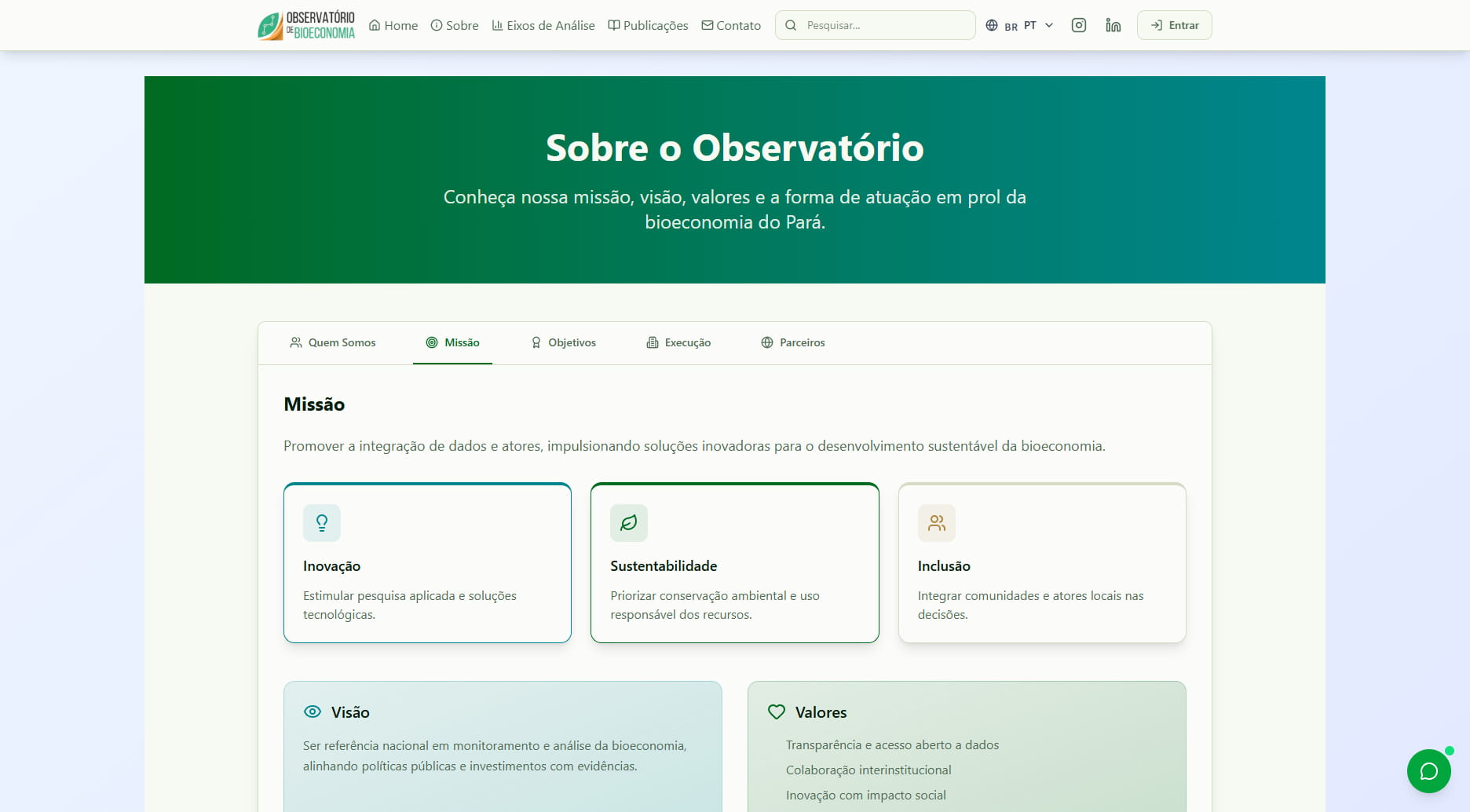Click the heart icon beside Valores
The height and width of the screenshot is (812, 1470).
point(777,711)
